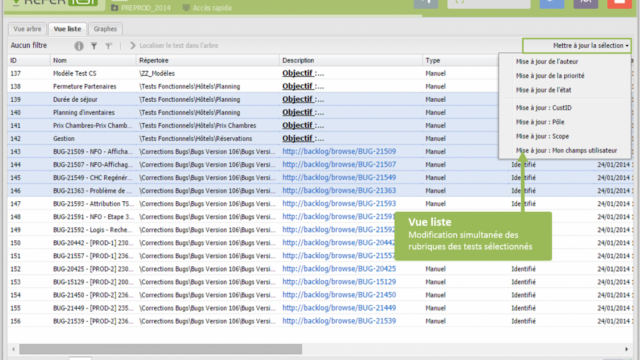The height and width of the screenshot is (360, 640).
Task: Click Localiser le test dans l'arbre
Action: click(x=179, y=46)
